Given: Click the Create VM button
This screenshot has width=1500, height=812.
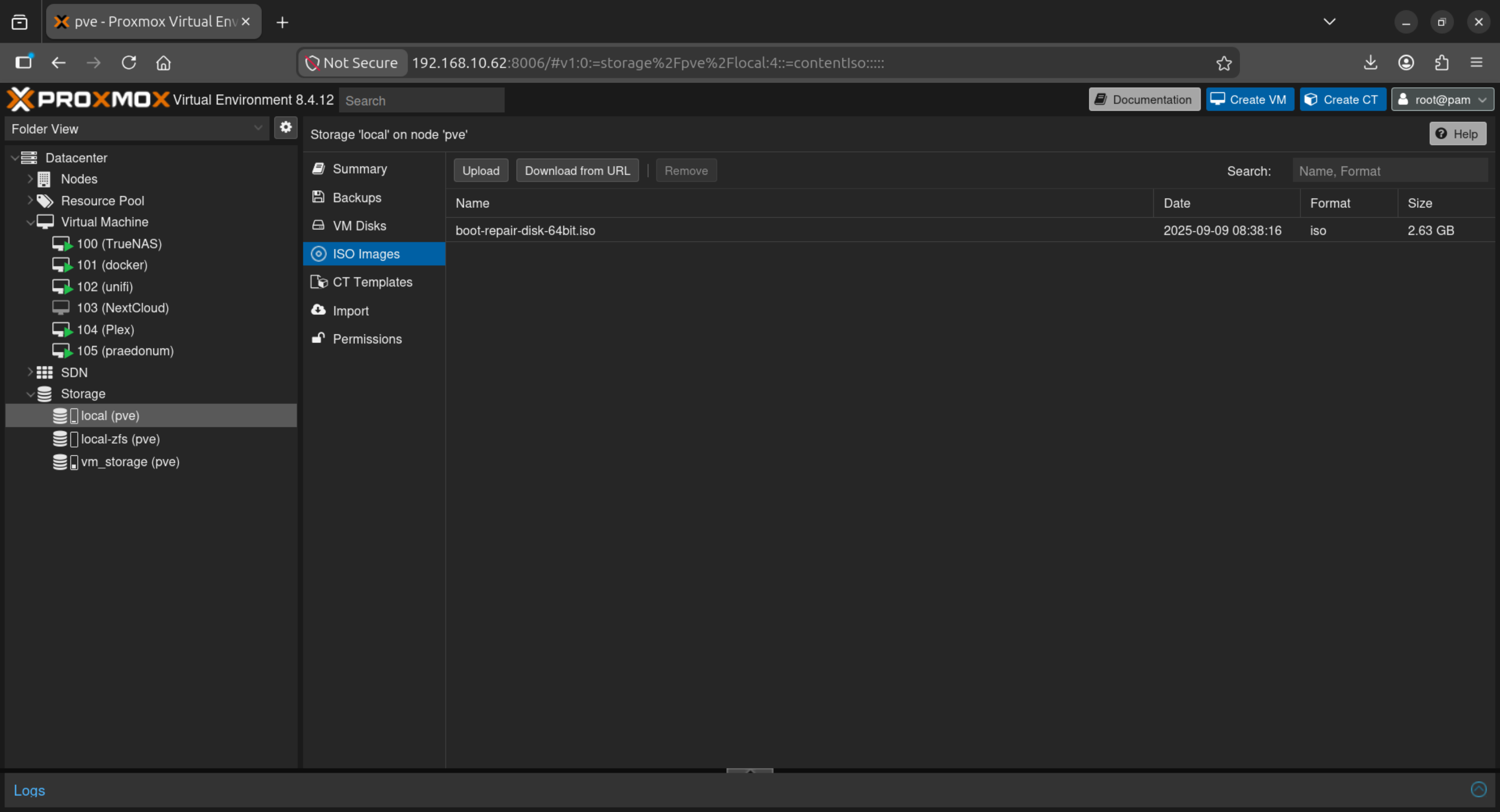Looking at the screenshot, I should (x=1250, y=100).
